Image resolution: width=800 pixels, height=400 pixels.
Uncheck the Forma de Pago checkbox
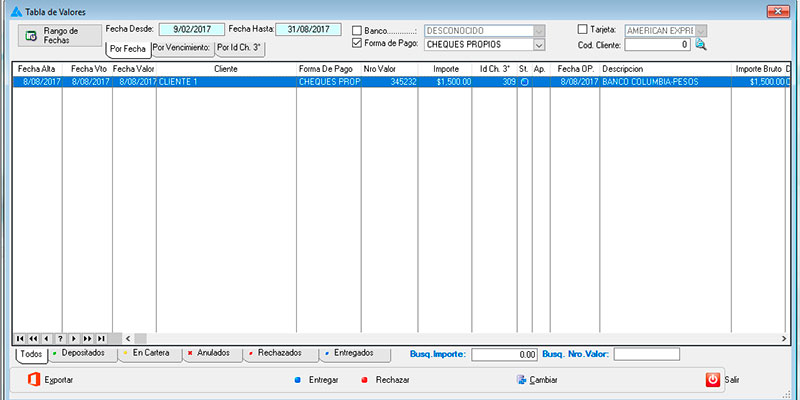pyautogui.click(x=358, y=44)
